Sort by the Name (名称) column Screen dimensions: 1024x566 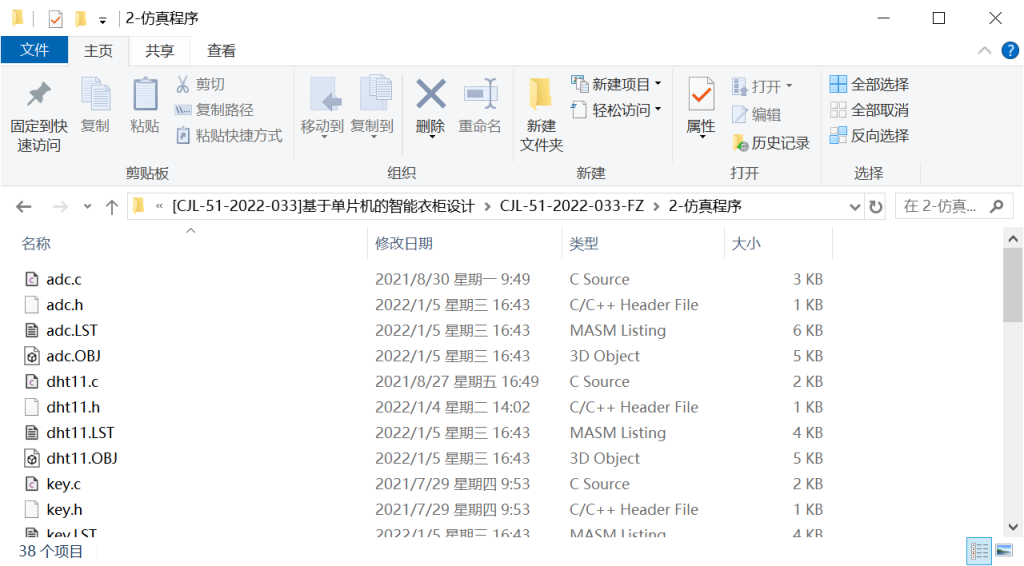(36, 244)
